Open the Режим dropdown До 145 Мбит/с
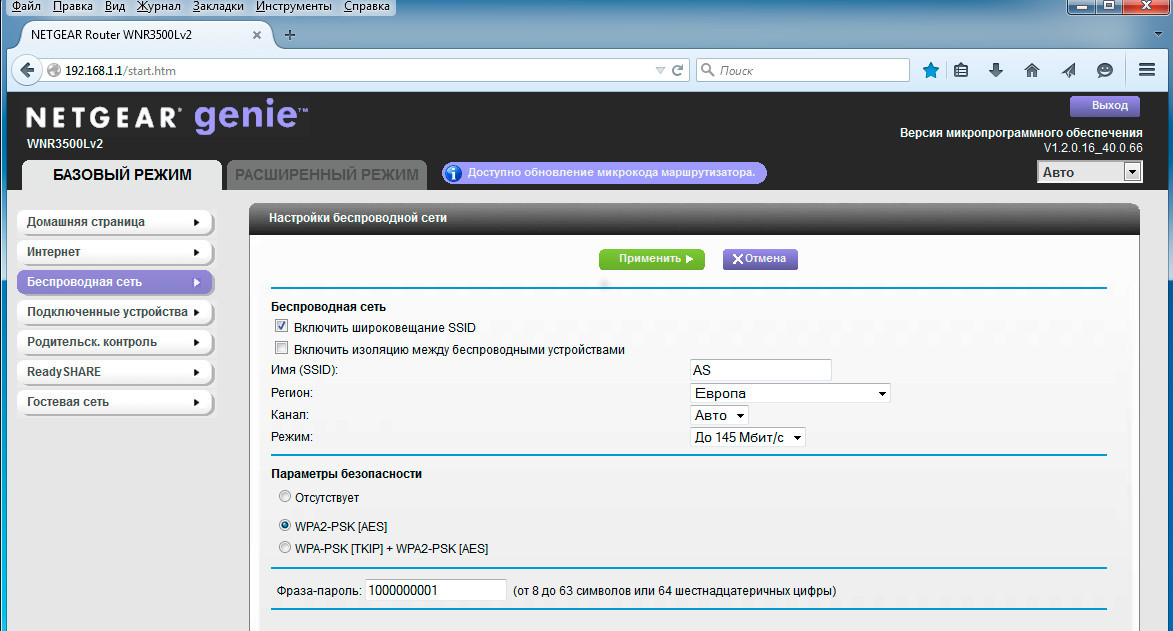The image size is (1173, 631). pos(747,437)
